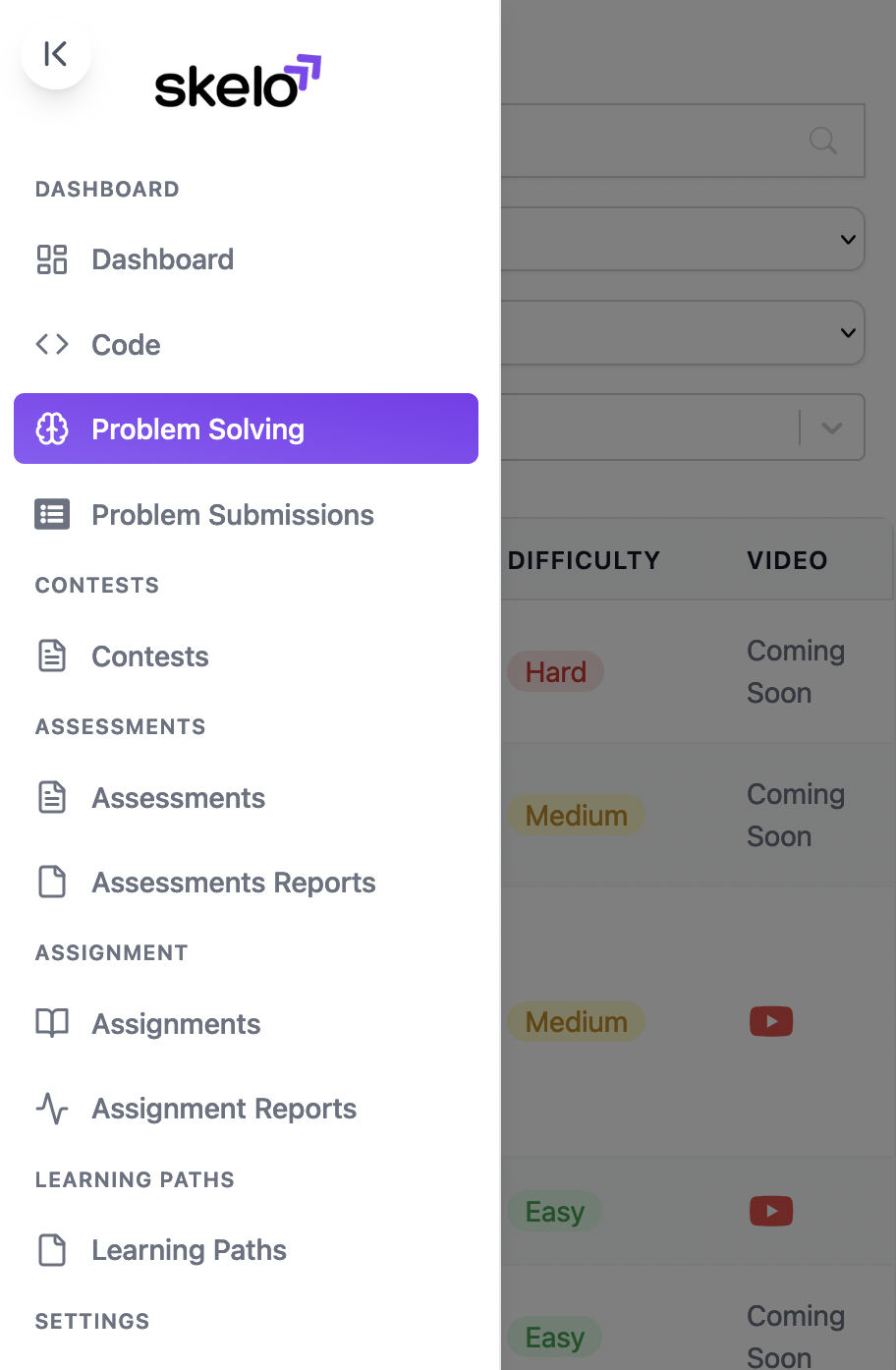Play the YouTube video for the Medium problem
Viewport: 896px width, 1370px height.
771,1022
